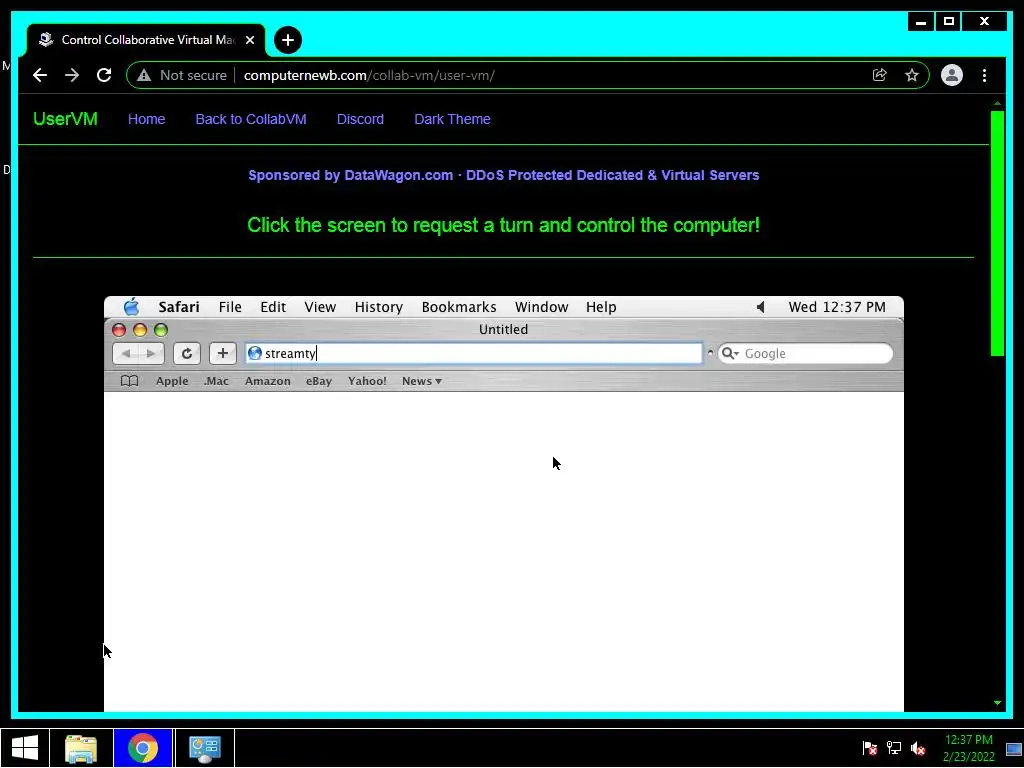Click the network tray icon
The image size is (1024, 768).
(893, 748)
